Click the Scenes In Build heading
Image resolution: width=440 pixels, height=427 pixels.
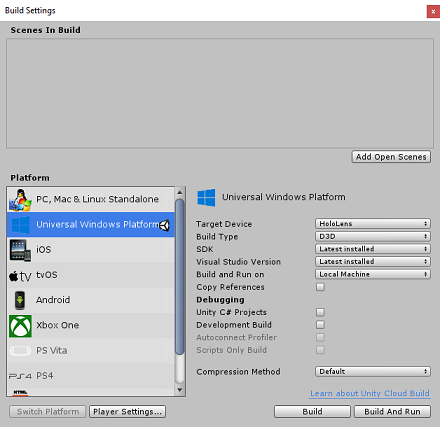click(x=45, y=30)
